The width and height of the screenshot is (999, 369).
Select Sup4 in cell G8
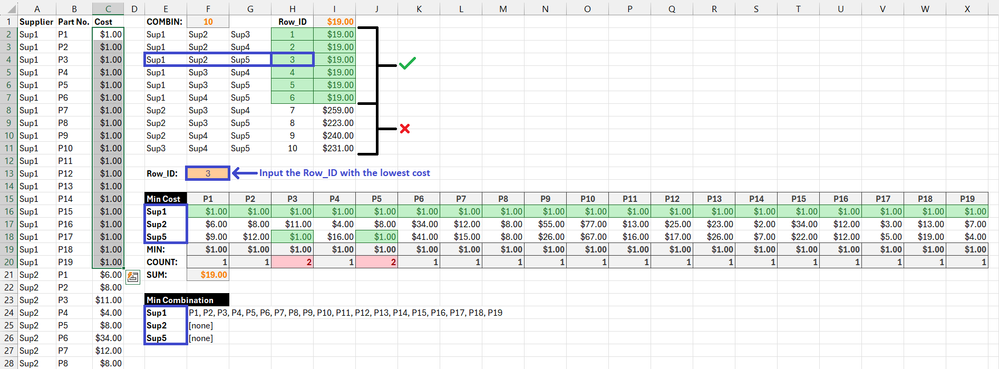250,110
